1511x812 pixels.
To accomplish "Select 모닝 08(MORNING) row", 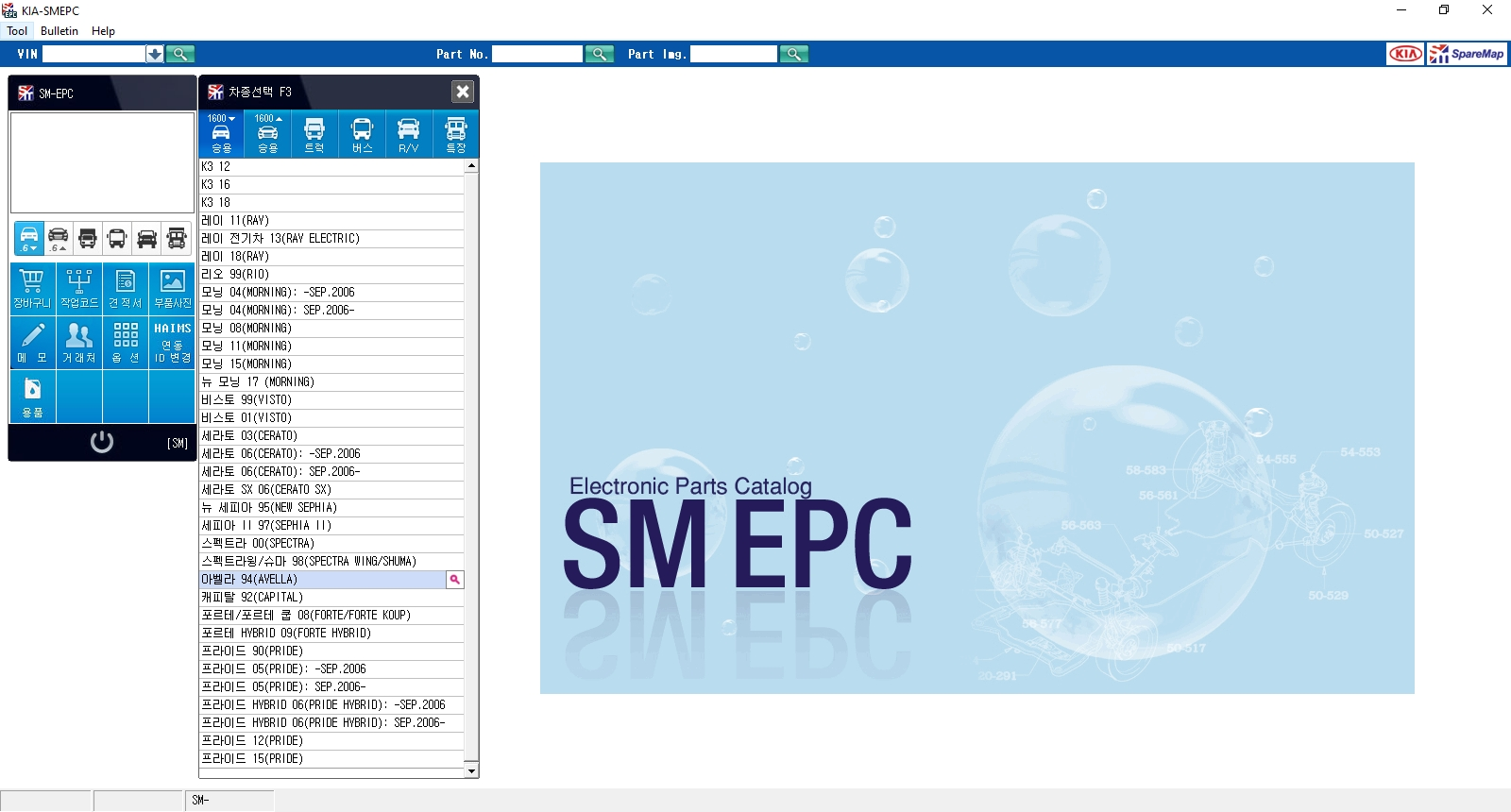I will click(331, 328).
